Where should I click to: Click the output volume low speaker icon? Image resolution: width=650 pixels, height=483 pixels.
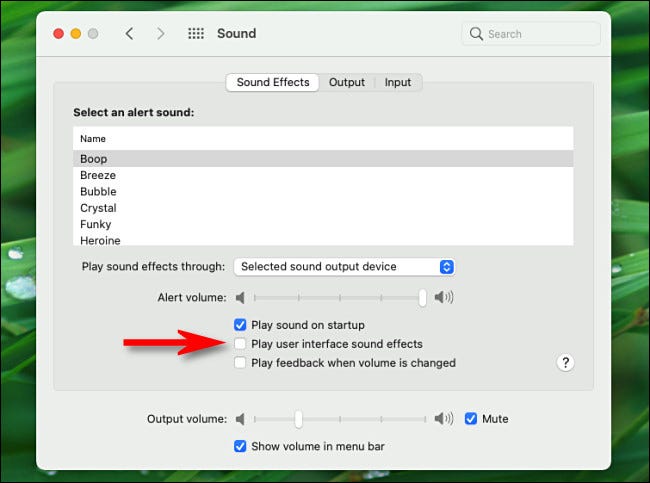pos(239,419)
